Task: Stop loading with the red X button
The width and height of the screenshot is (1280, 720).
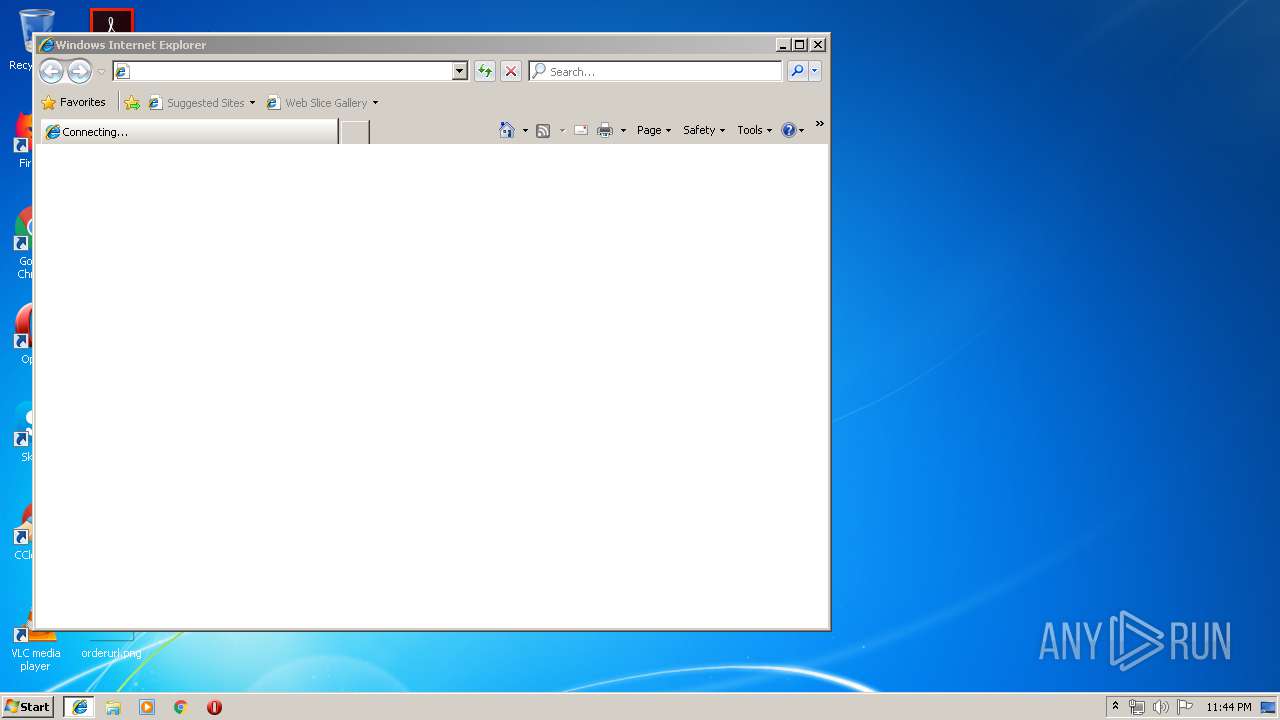Action: (511, 71)
